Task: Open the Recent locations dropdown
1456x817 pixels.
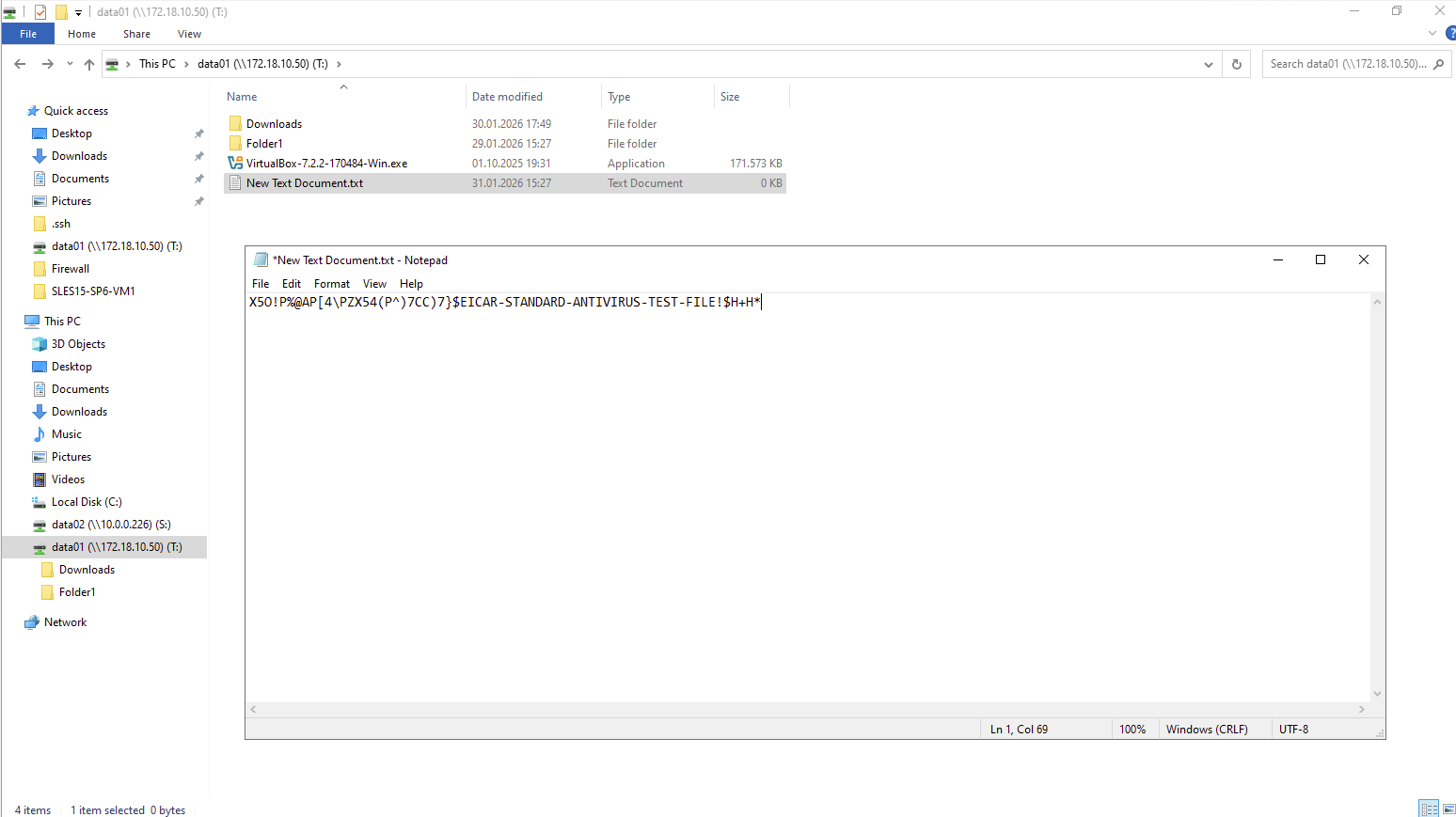Action: pyautogui.click(x=70, y=64)
